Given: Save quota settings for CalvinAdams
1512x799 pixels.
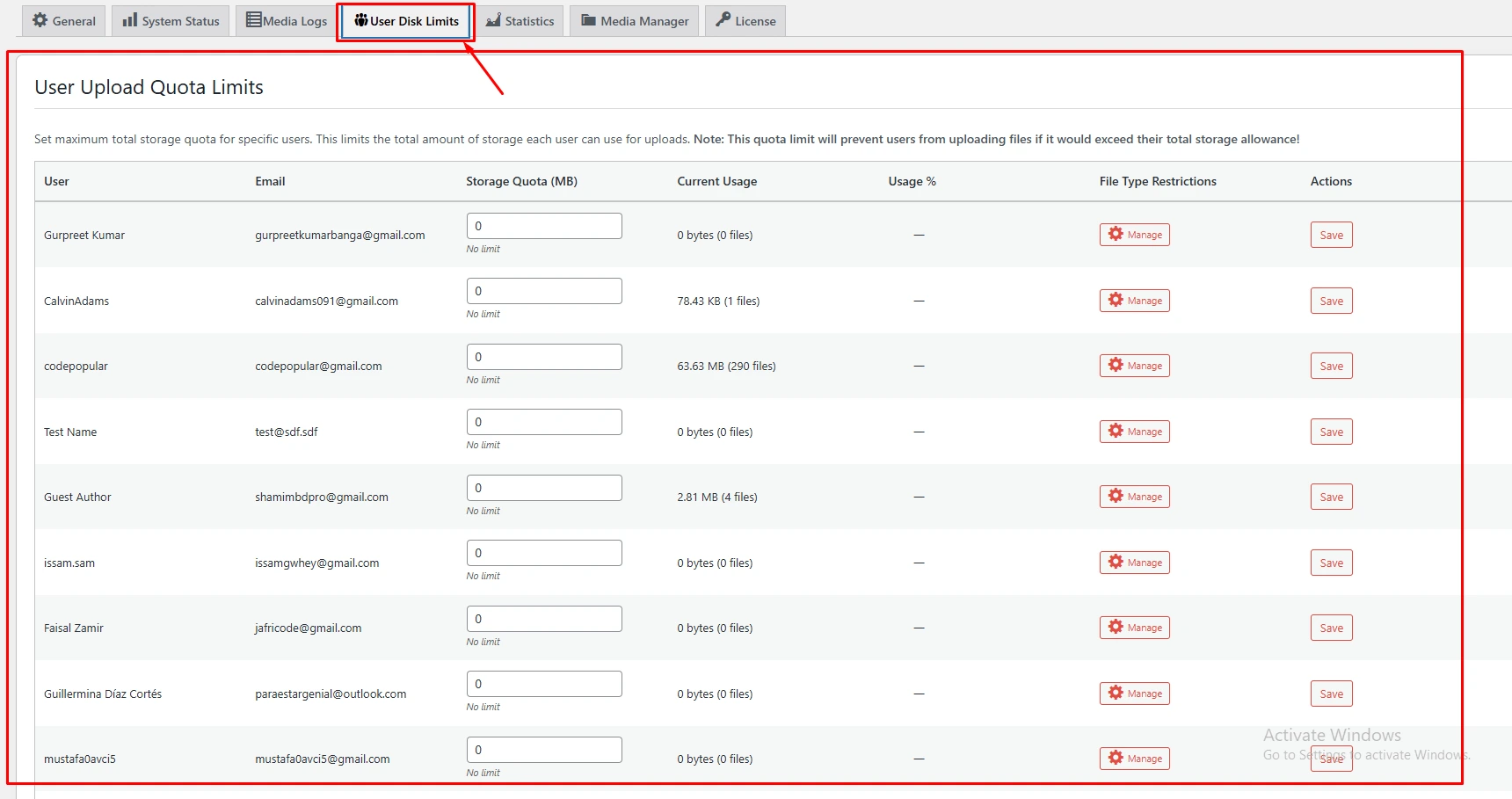Looking at the screenshot, I should pyautogui.click(x=1331, y=300).
